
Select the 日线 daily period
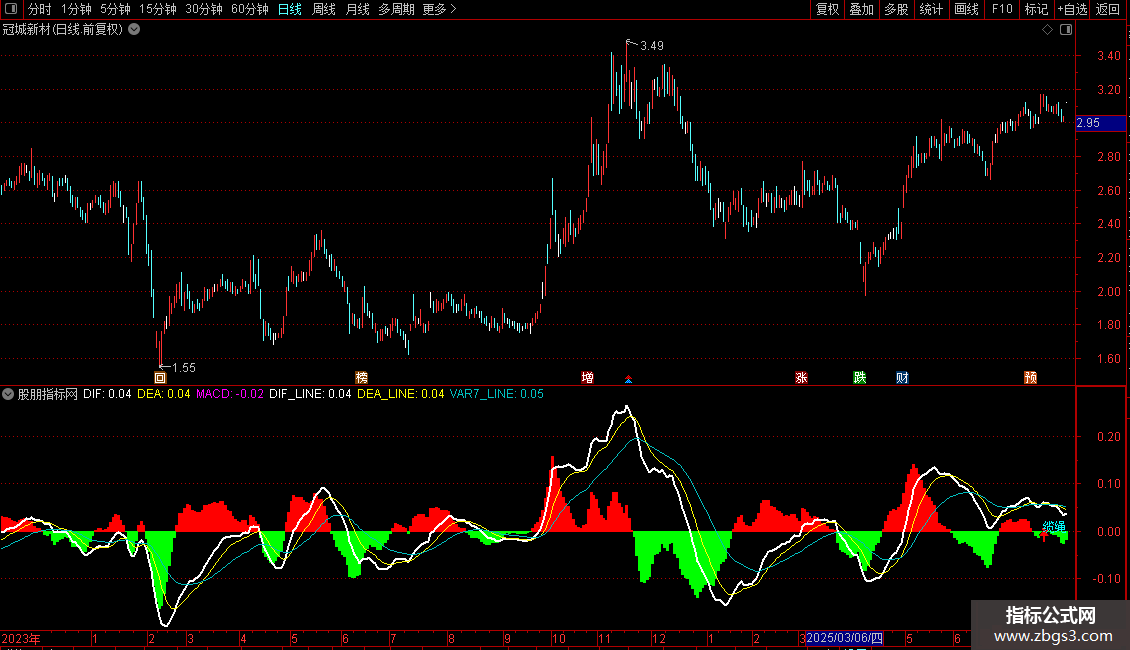(290, 9)
